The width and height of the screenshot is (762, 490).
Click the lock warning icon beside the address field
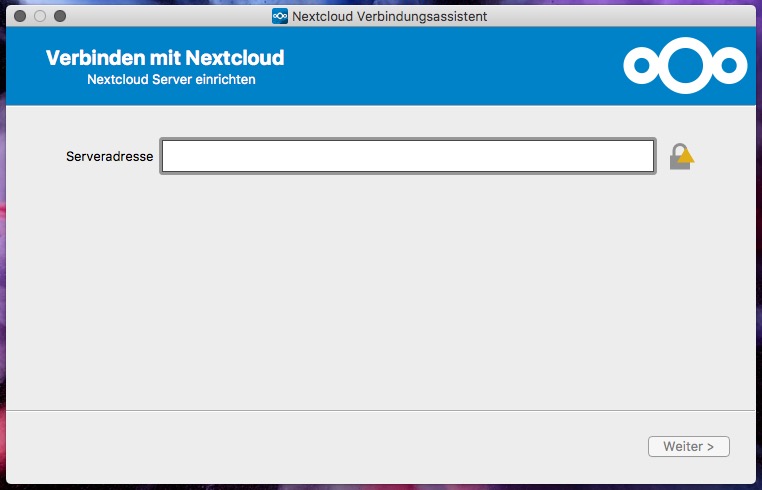[682, 157]
